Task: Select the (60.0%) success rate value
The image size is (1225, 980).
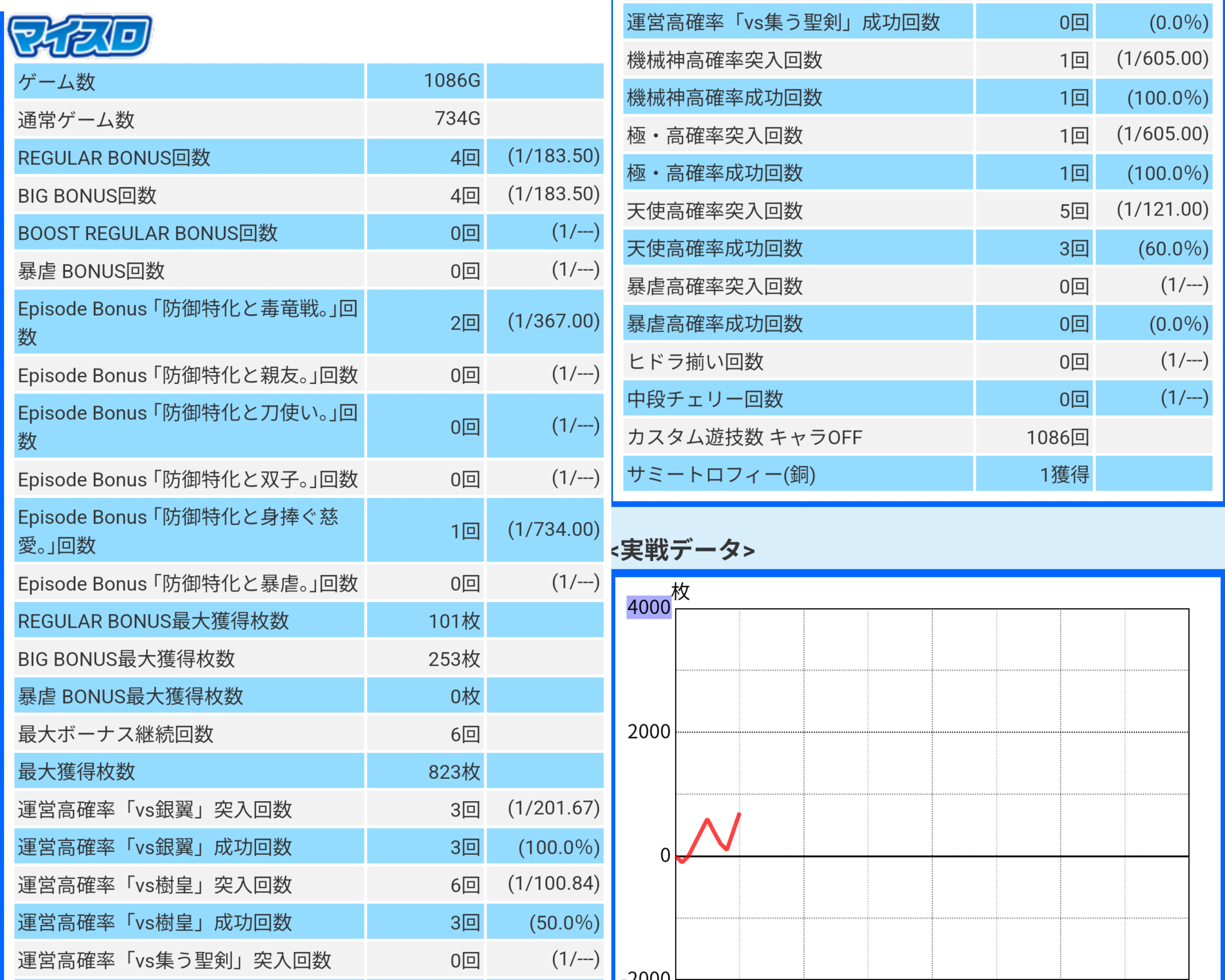Action: click(x=1173, y=249)
